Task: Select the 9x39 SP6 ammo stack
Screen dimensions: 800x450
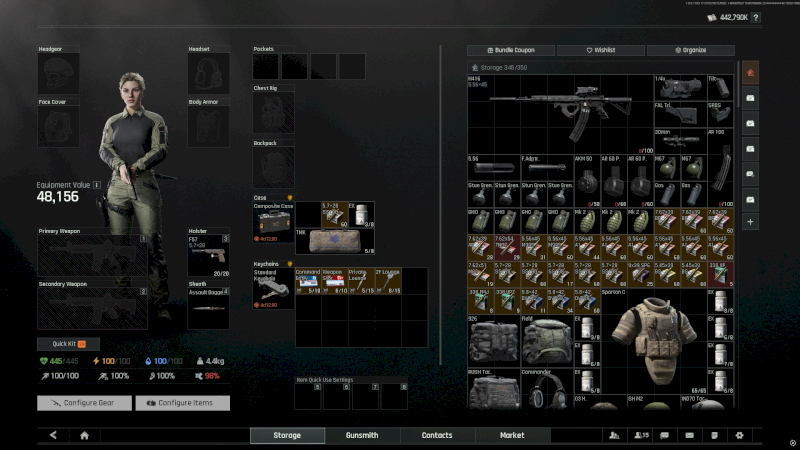Action: coord(640,274)
